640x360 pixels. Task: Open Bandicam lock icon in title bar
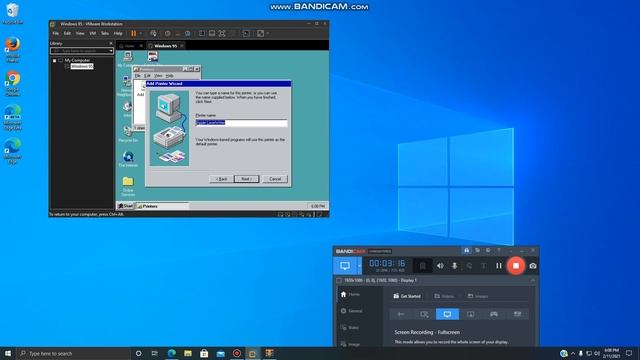pyautogui.click(x=467, y=250)
